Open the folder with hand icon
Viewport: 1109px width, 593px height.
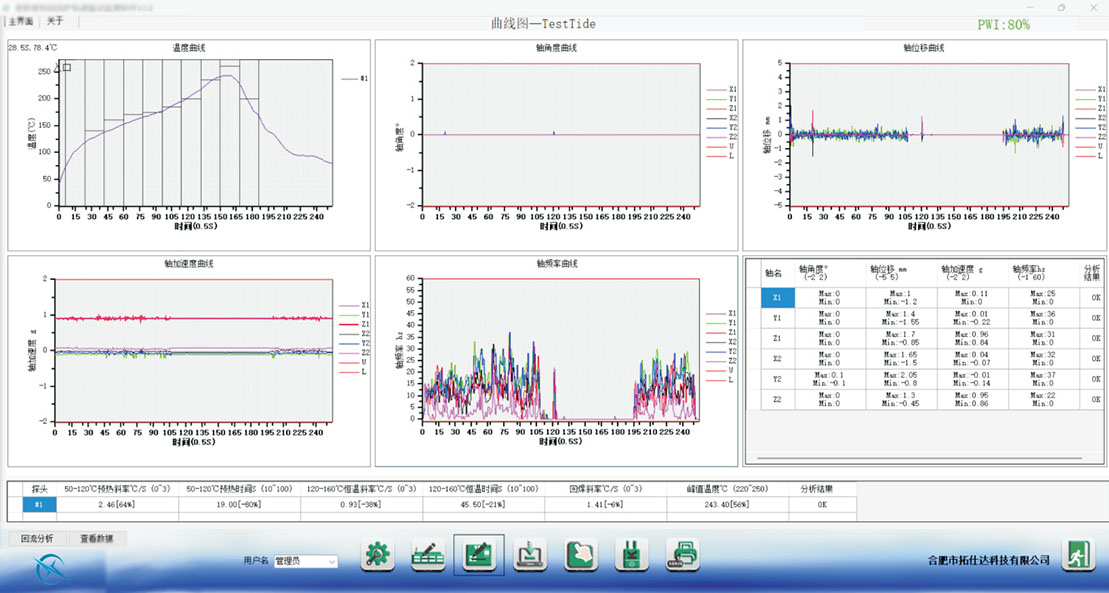[x=580, y=555]
